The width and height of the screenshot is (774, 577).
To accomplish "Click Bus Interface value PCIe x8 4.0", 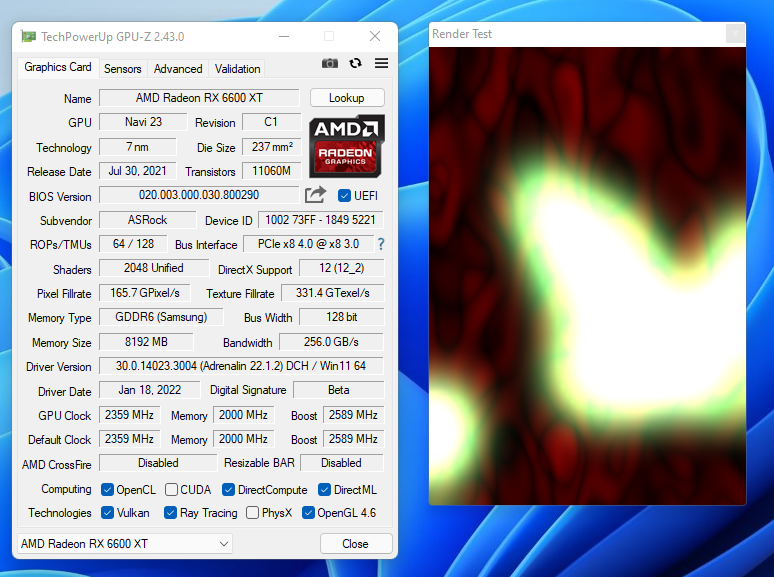I will tap(309, 244).
